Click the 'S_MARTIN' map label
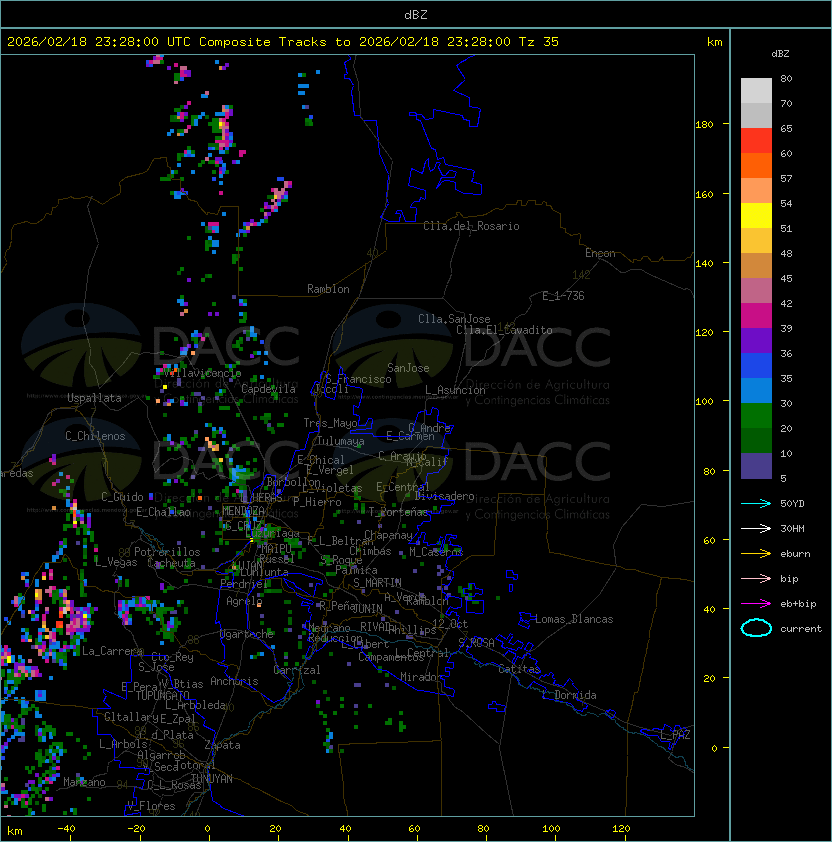This screenshot has width=832, height=842. (x=377, y=583)
